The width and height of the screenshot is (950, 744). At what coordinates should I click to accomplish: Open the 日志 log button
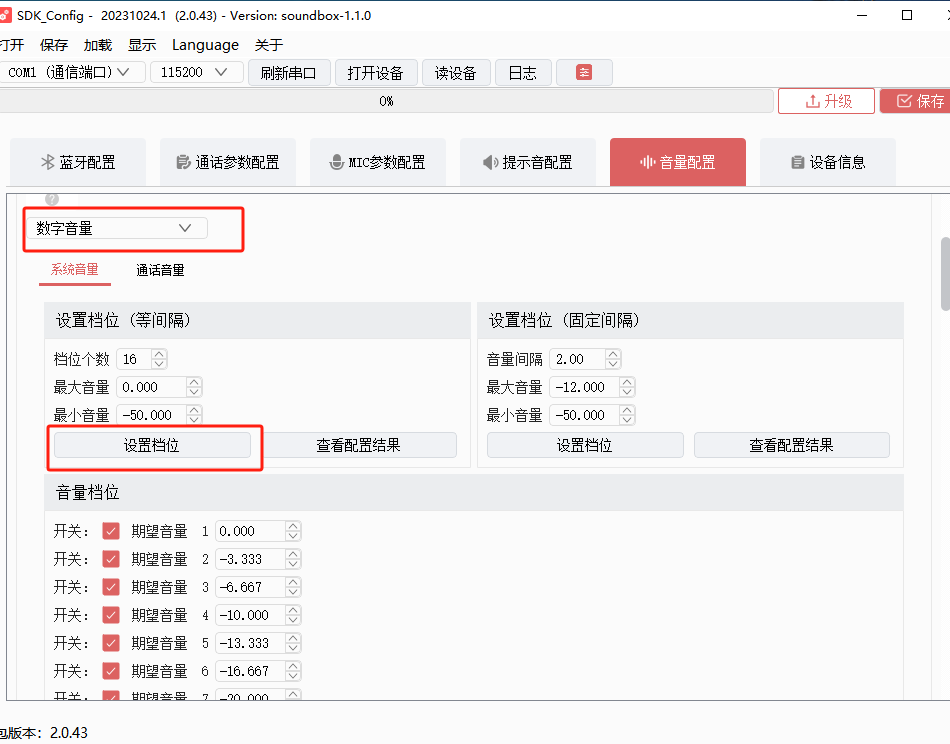[523, 73]
